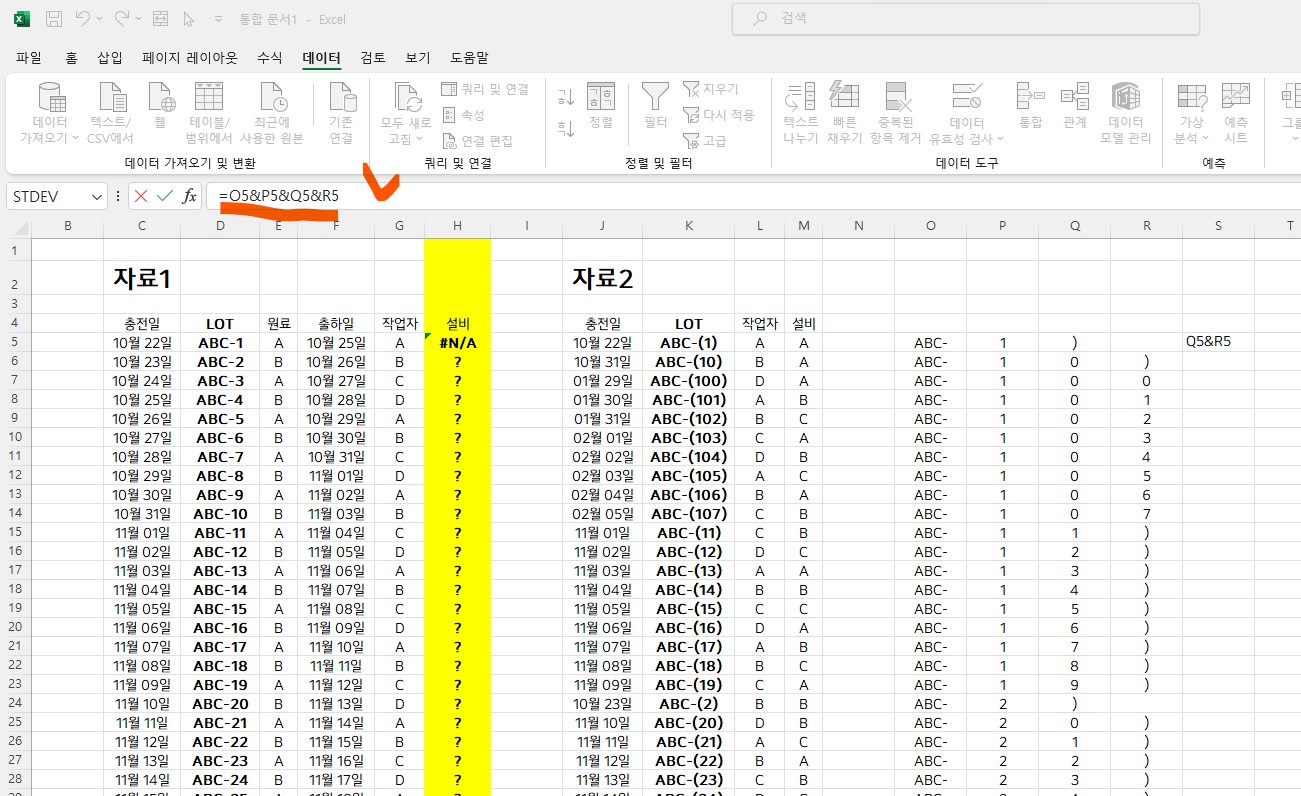
Task: Click the Undo arrow icon
Action: pyautogui.click(x=82, y=18)
